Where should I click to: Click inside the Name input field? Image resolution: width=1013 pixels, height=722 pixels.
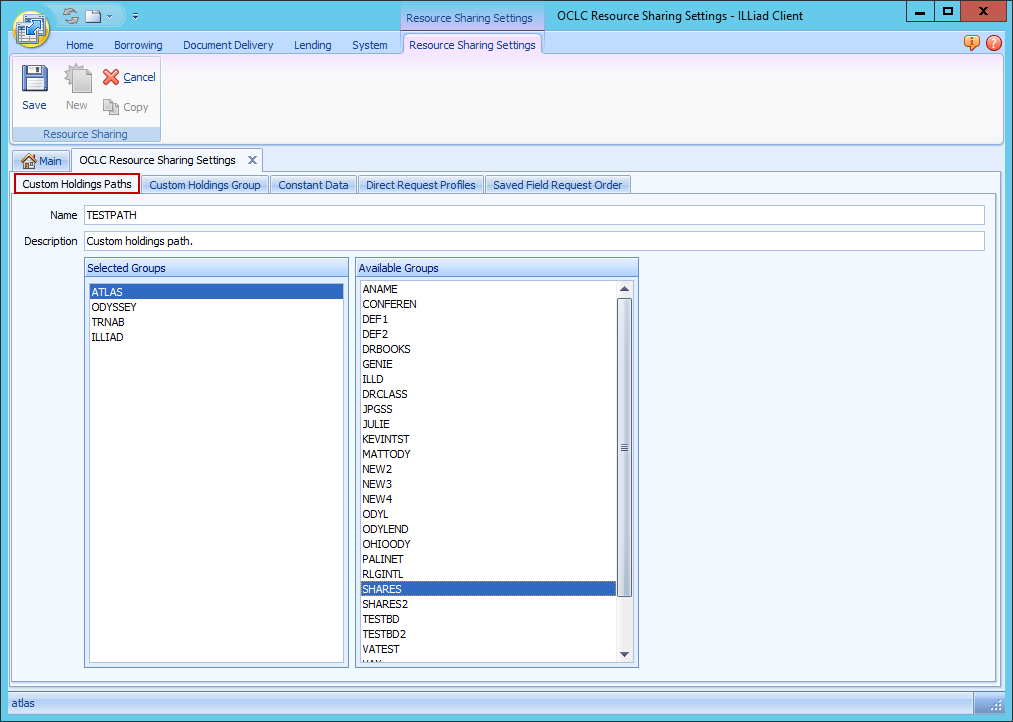tap(400, 215)
